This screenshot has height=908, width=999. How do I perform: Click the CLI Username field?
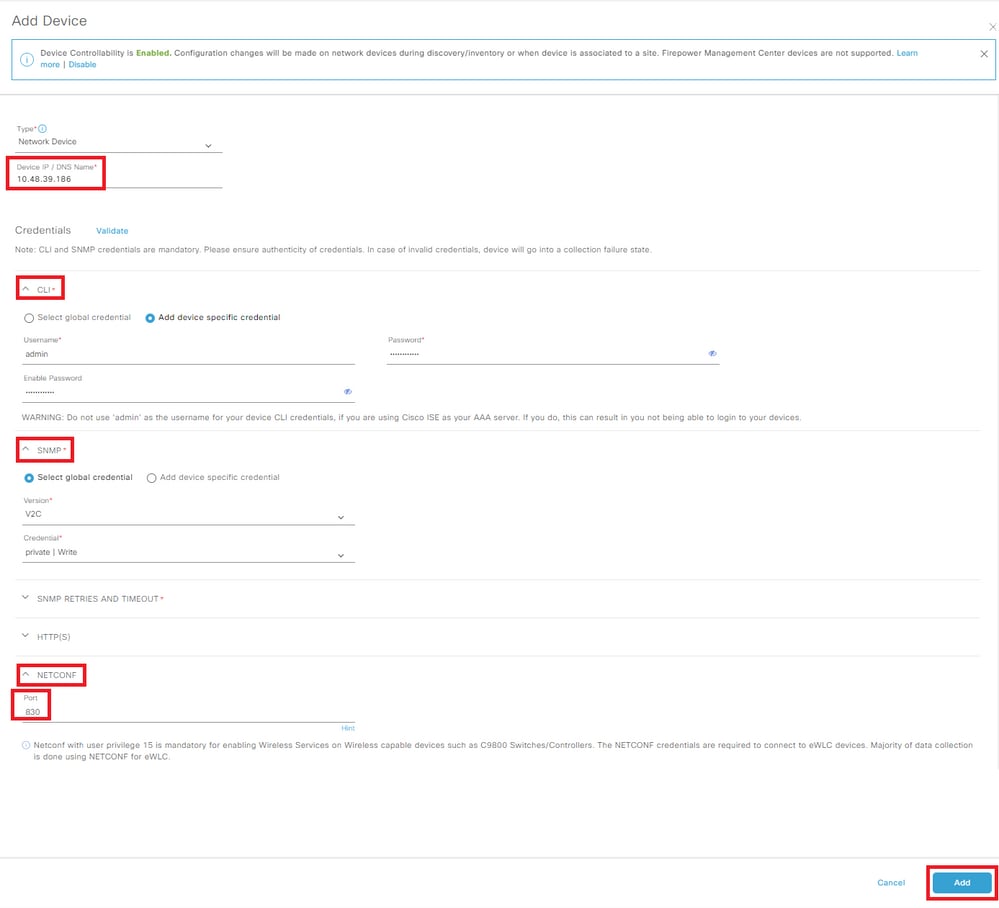189,354
